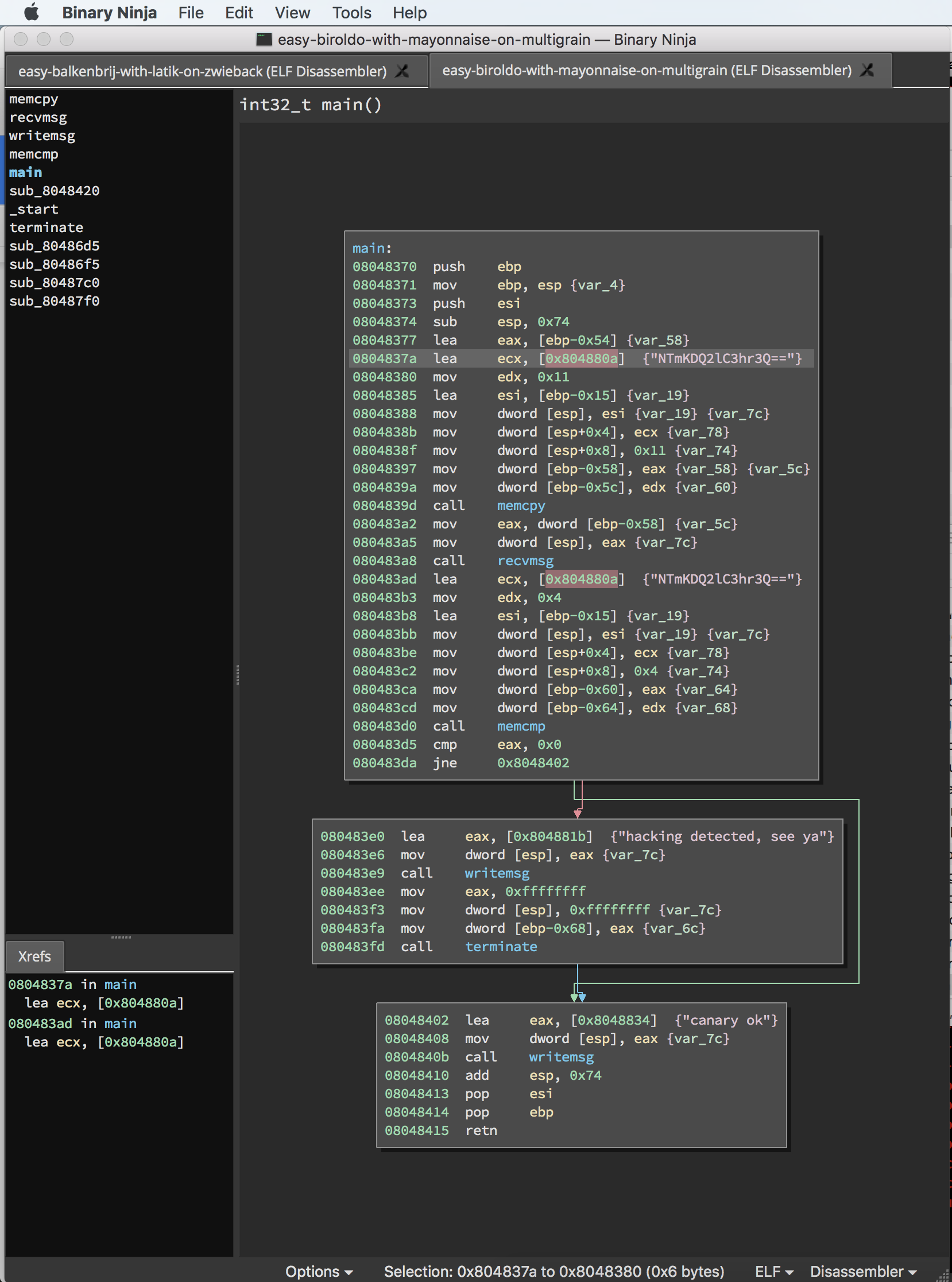The width and height of the screenshot is (952, 1282).
Task: Open the Options dropdown in the status bar
Action: click(x=318, y=1271)
